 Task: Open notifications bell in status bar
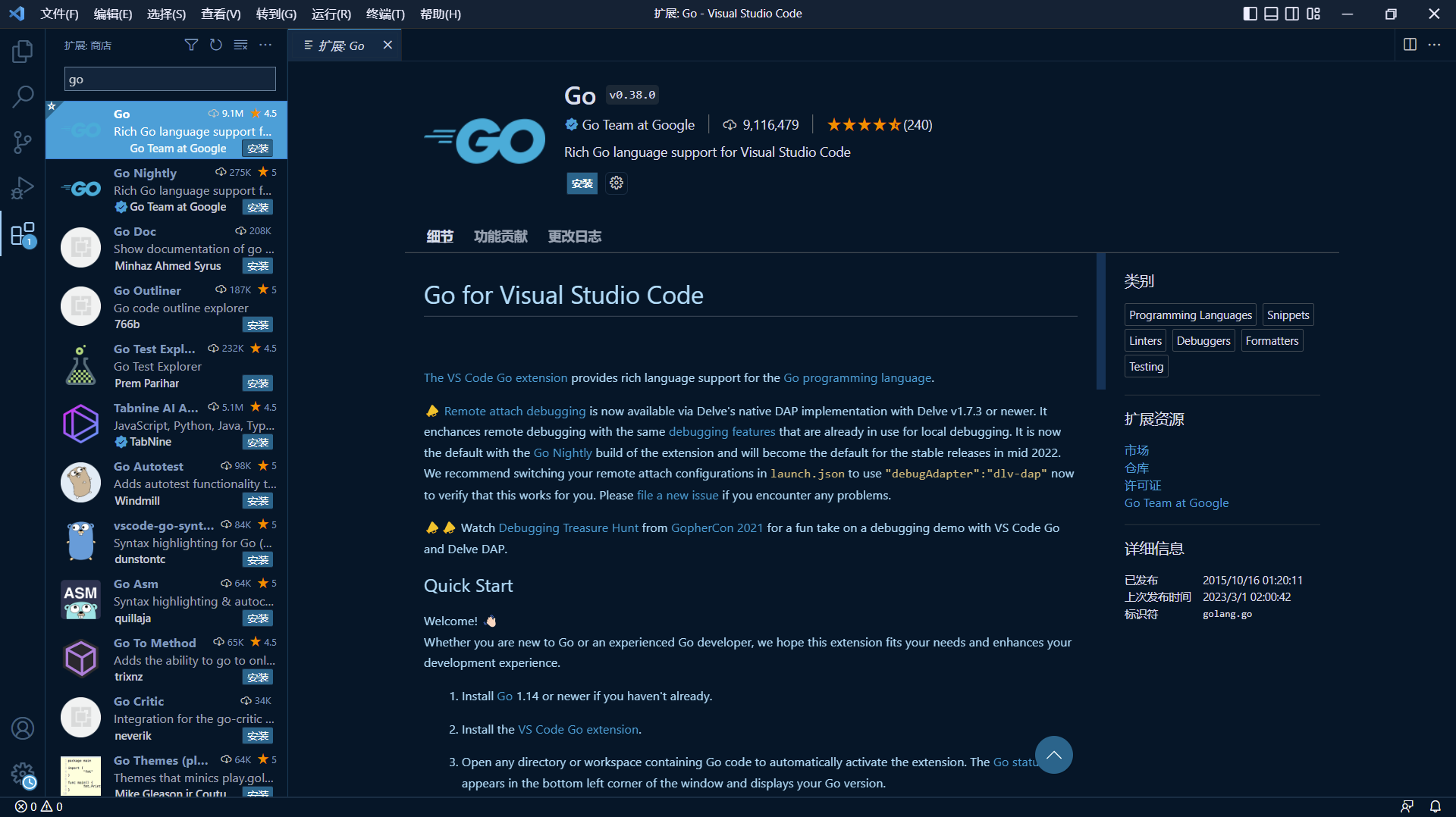(x=1436, y=807)
